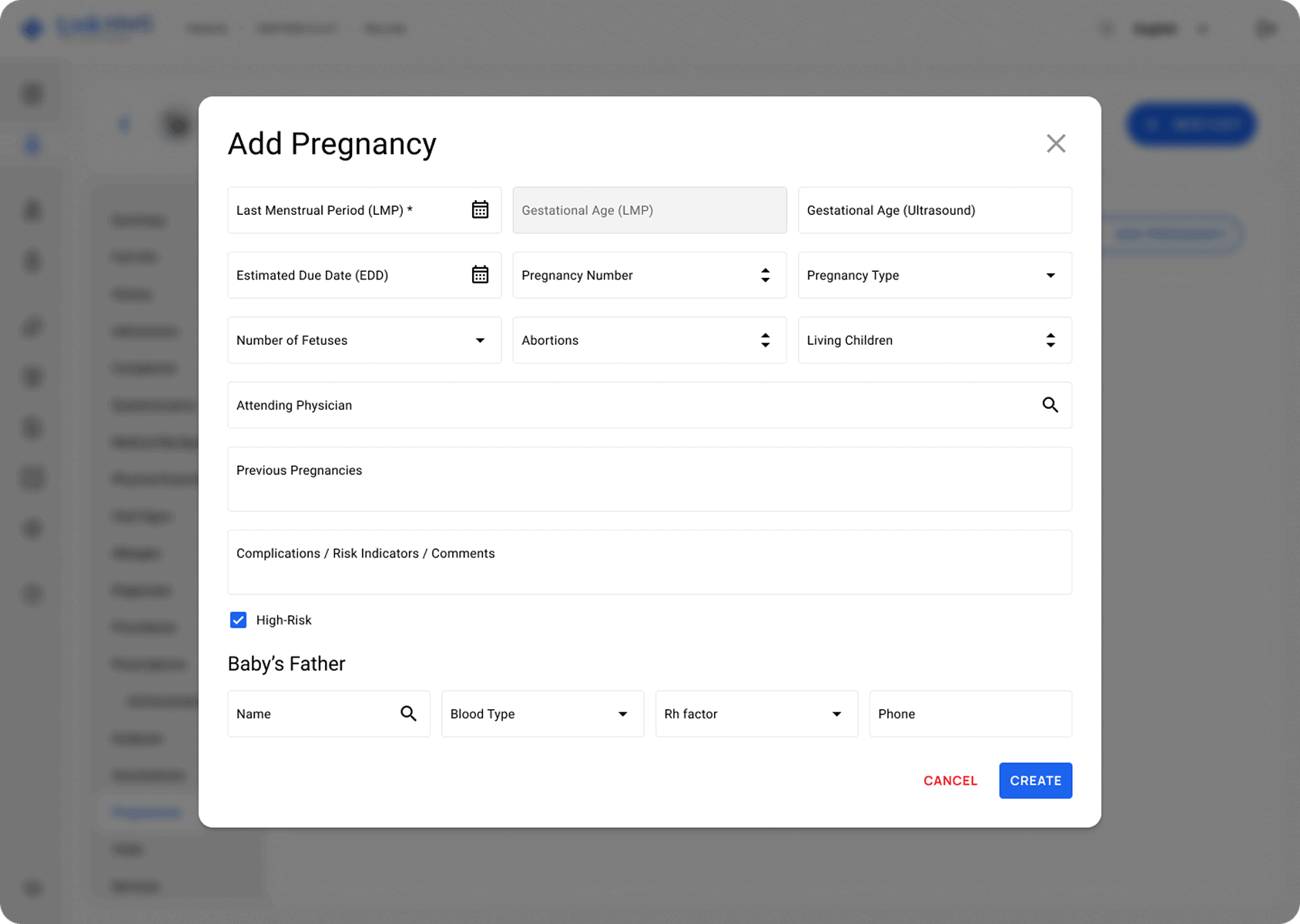Click the Attending Physician input field
The width and height of the screenshot is (1300, 924).
[616, 405]
